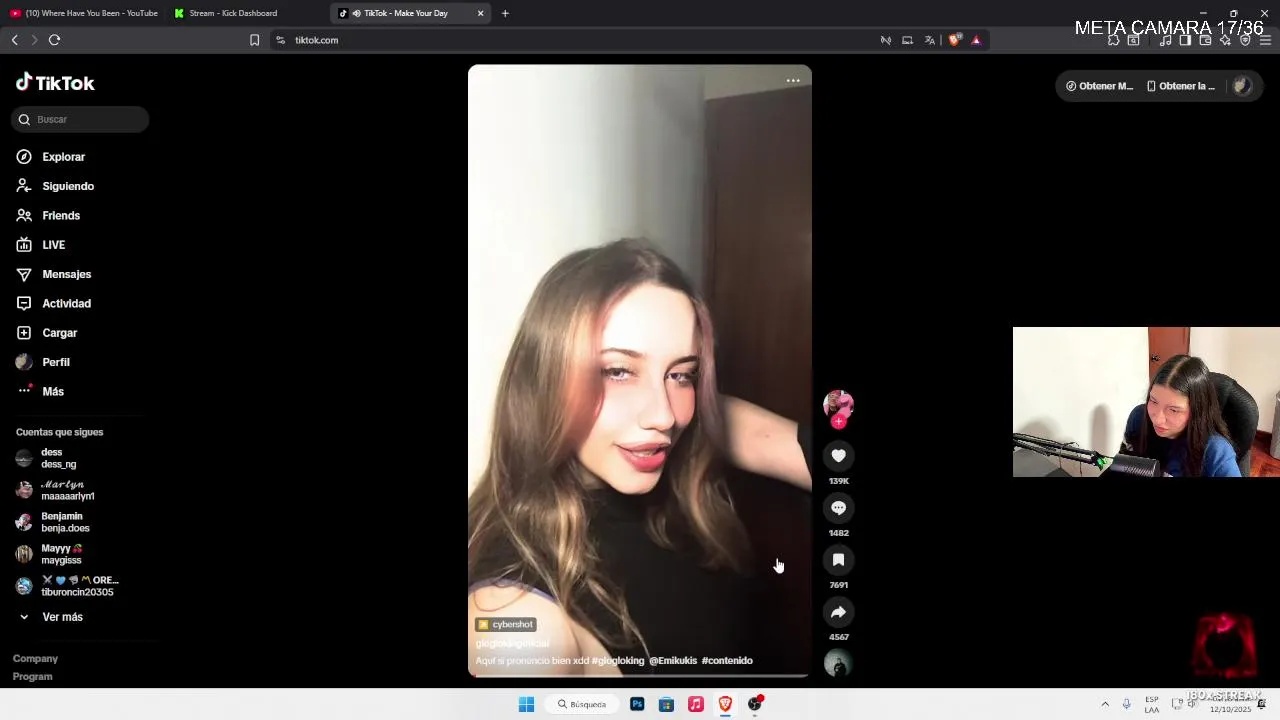Open the #contenido hashtag
The width and height of the screenshot is (1280, 720).
[x=727, y=661]
